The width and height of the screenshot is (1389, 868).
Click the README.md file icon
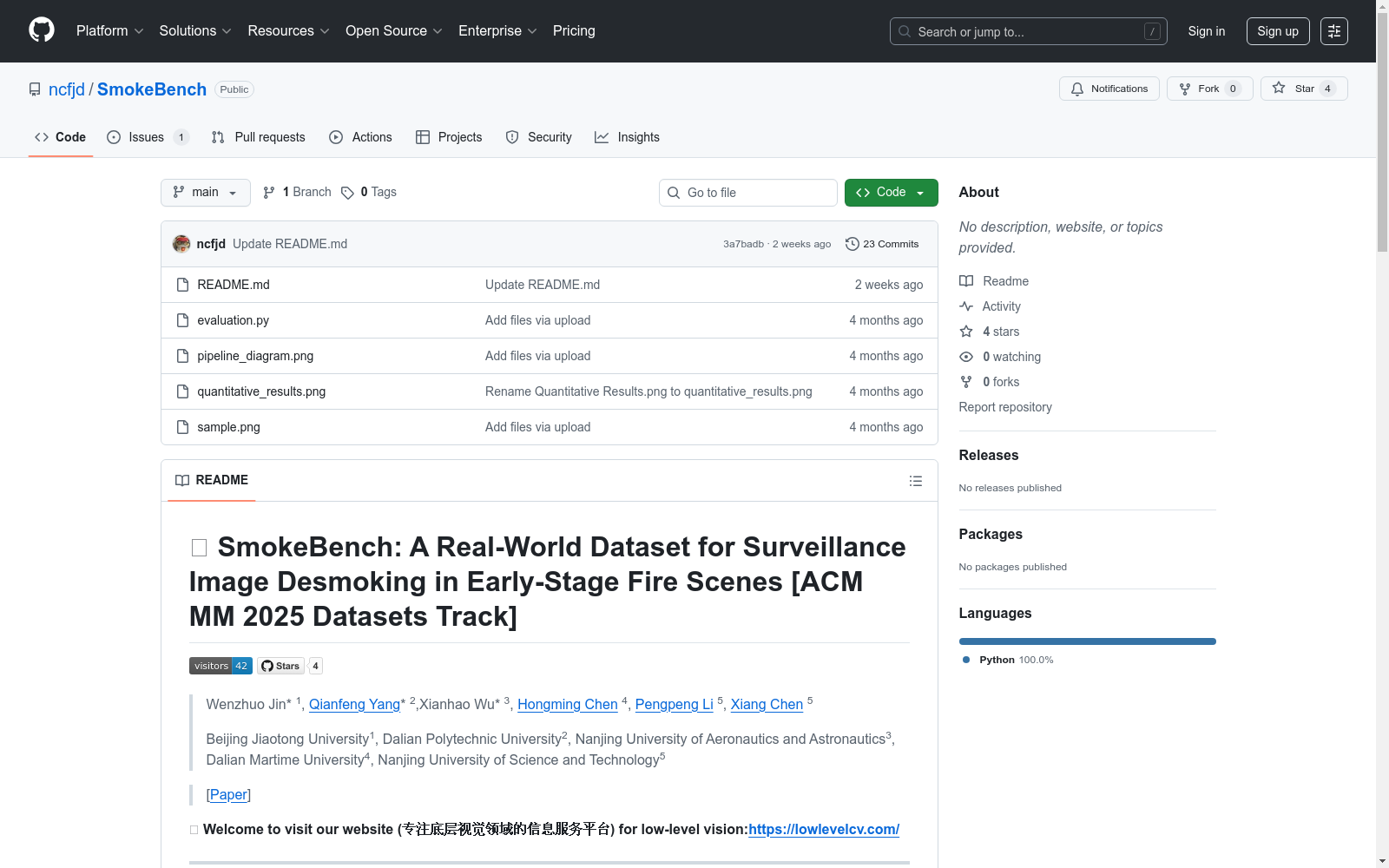click(182, 285)
